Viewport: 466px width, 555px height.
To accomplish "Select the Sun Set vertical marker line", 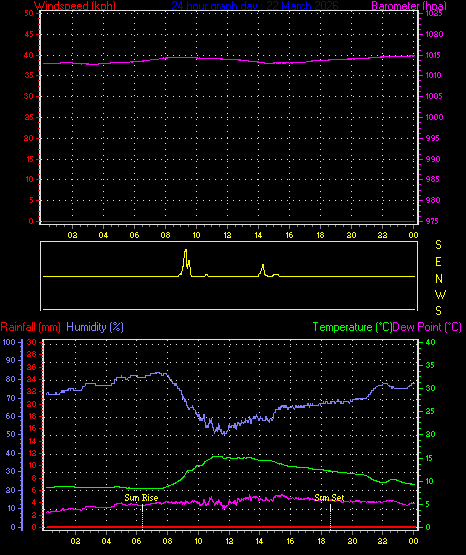I will (x=330, y=516).
